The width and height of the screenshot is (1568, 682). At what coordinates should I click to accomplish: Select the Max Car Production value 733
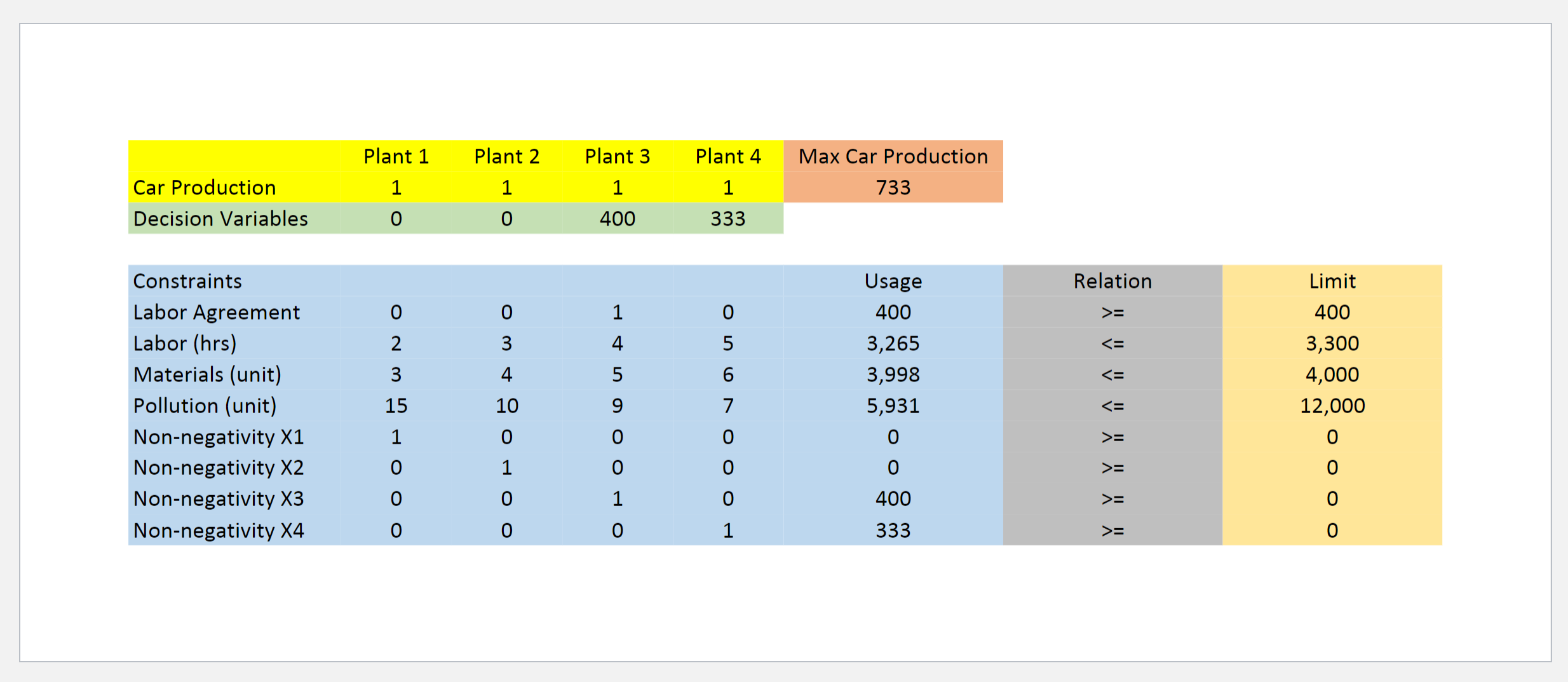(892, 187)
